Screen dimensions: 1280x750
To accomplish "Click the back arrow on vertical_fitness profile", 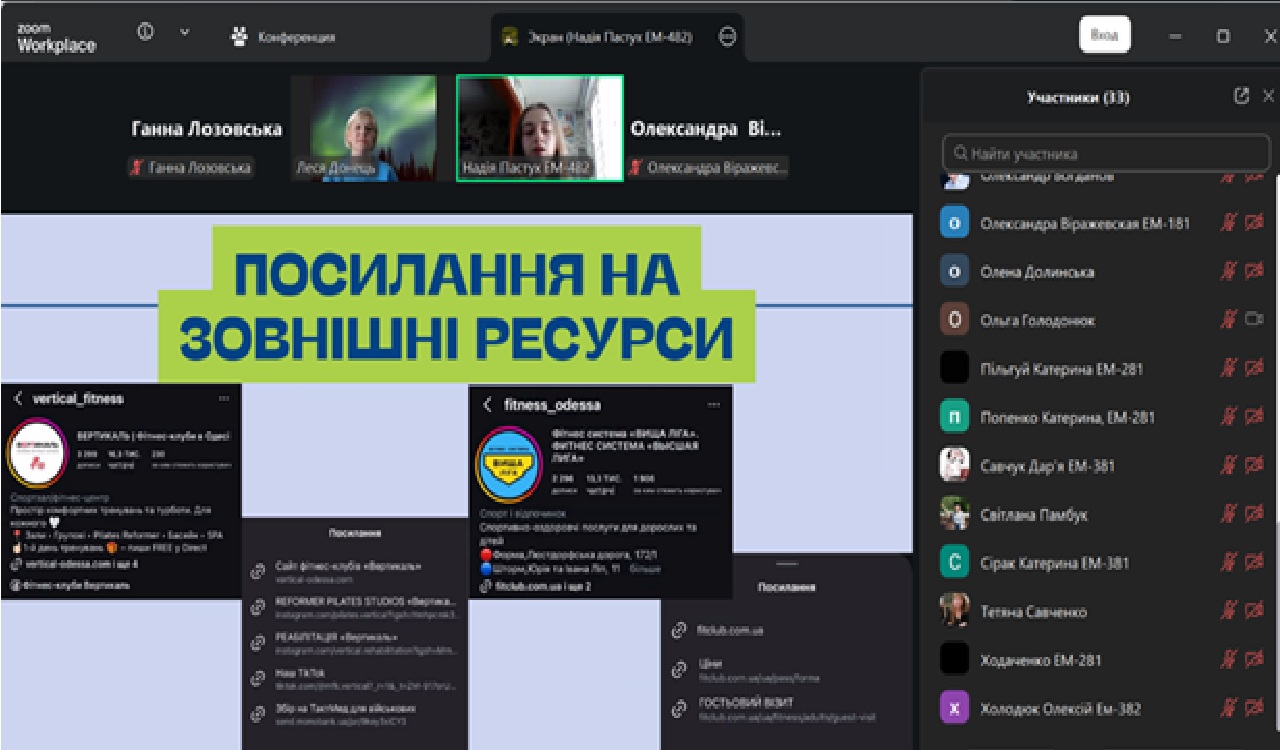I will [x=18, y=399].
